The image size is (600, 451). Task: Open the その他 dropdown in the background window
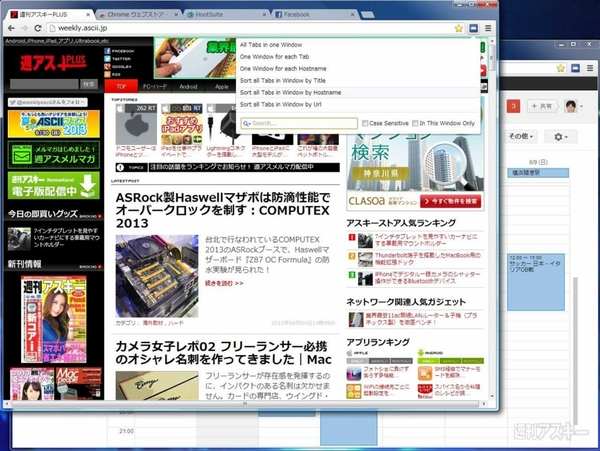click(521, 137)
